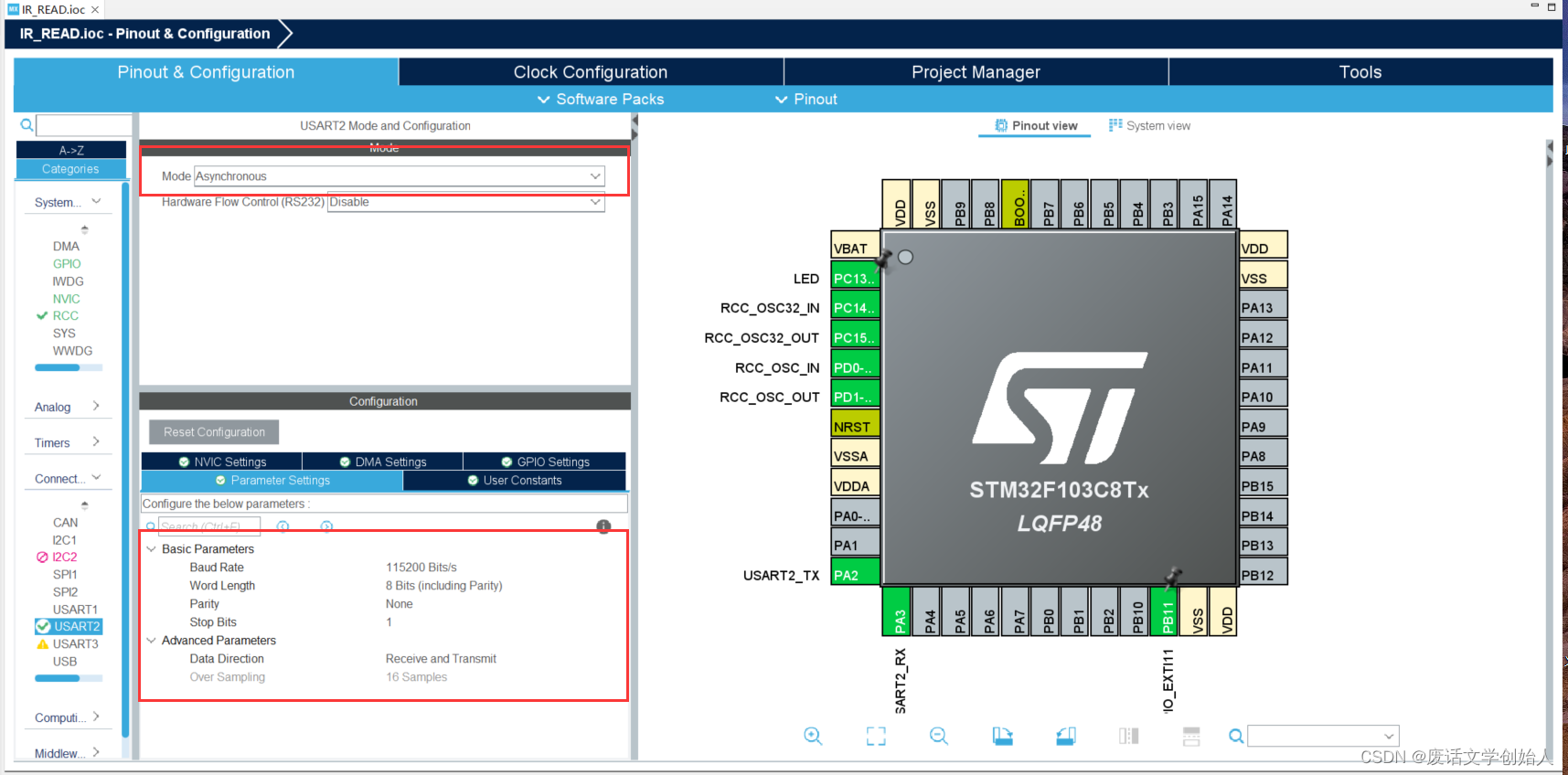
Task: Switch to System view
Action: click(x=1149, y=125)
